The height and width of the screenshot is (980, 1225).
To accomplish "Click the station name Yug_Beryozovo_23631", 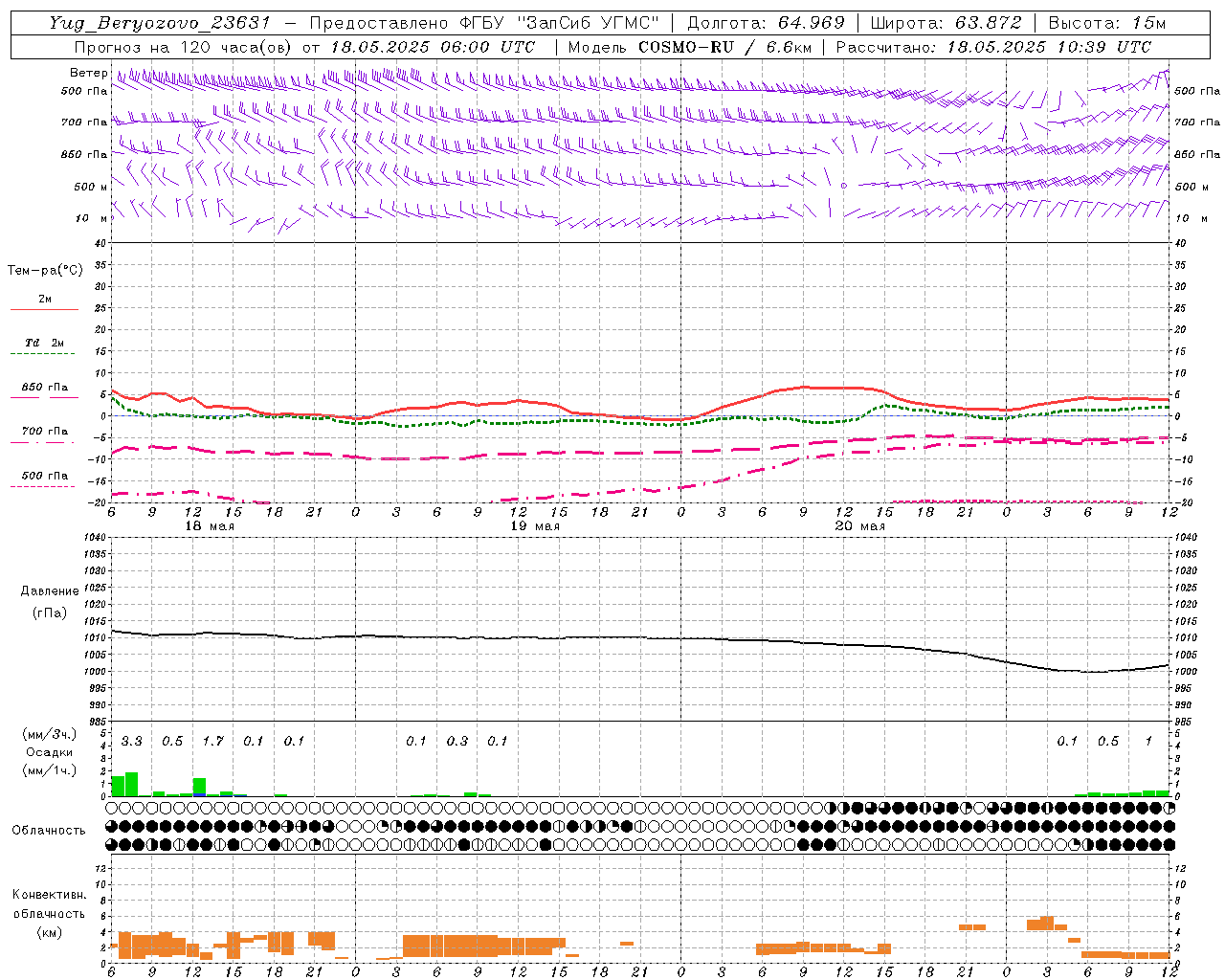I will click(x=161, y=23).
